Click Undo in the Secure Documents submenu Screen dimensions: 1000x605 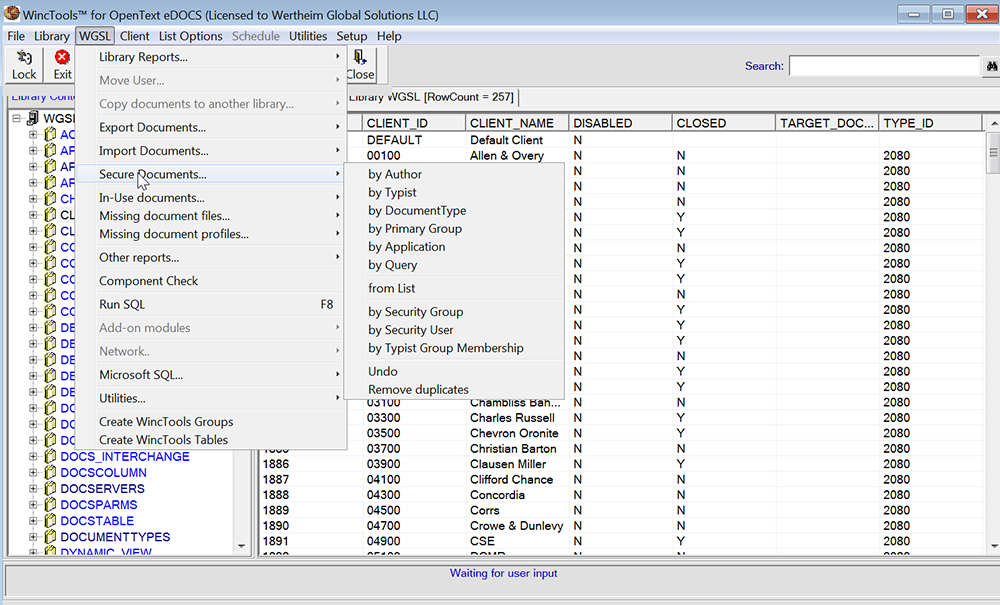click(x=453, y=372)
